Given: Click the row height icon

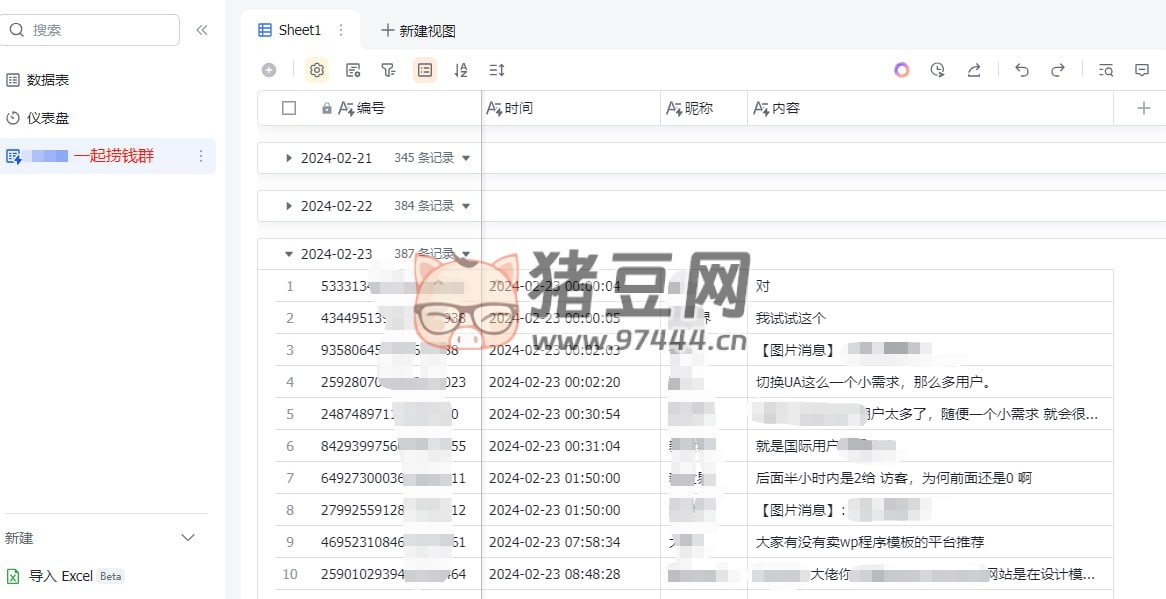Looking at the screenshot, I should coord(497,70).
